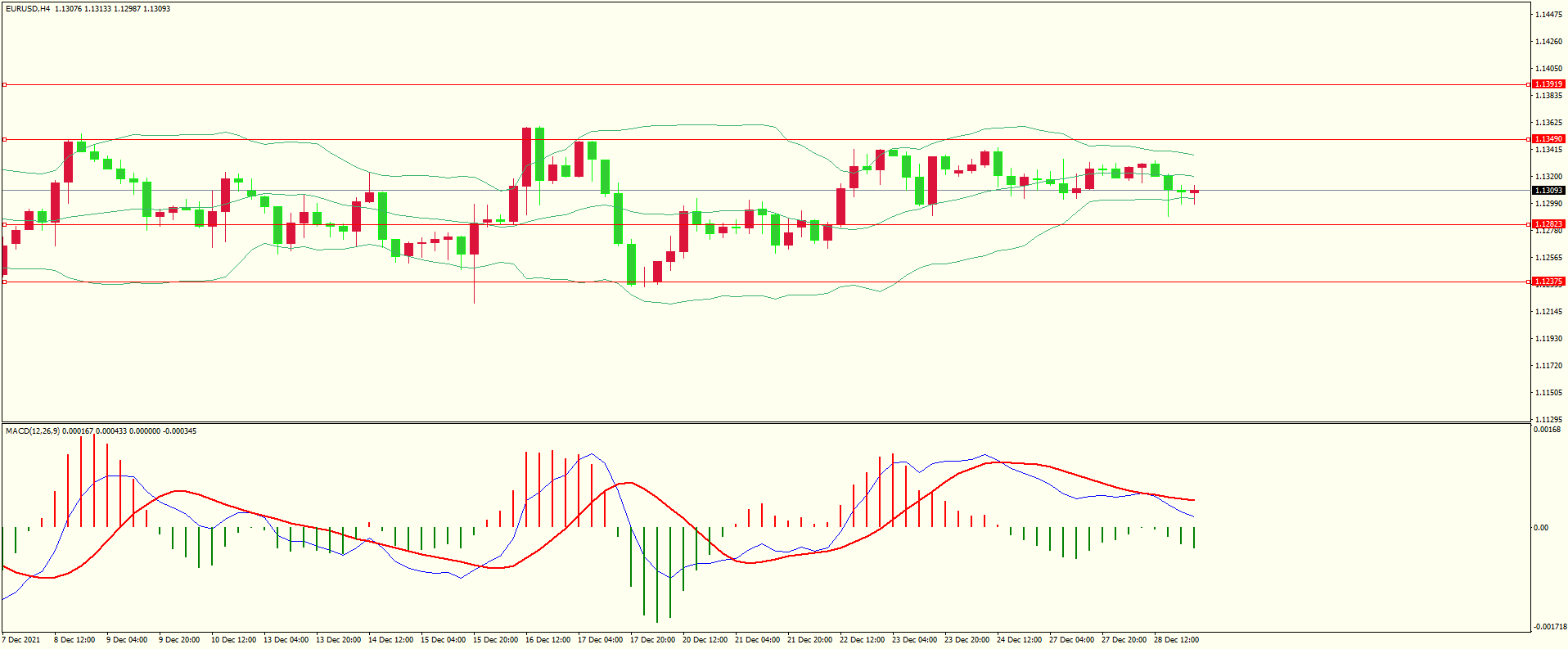Select the 1.12823 level price tag

(x=1548, y=224)
